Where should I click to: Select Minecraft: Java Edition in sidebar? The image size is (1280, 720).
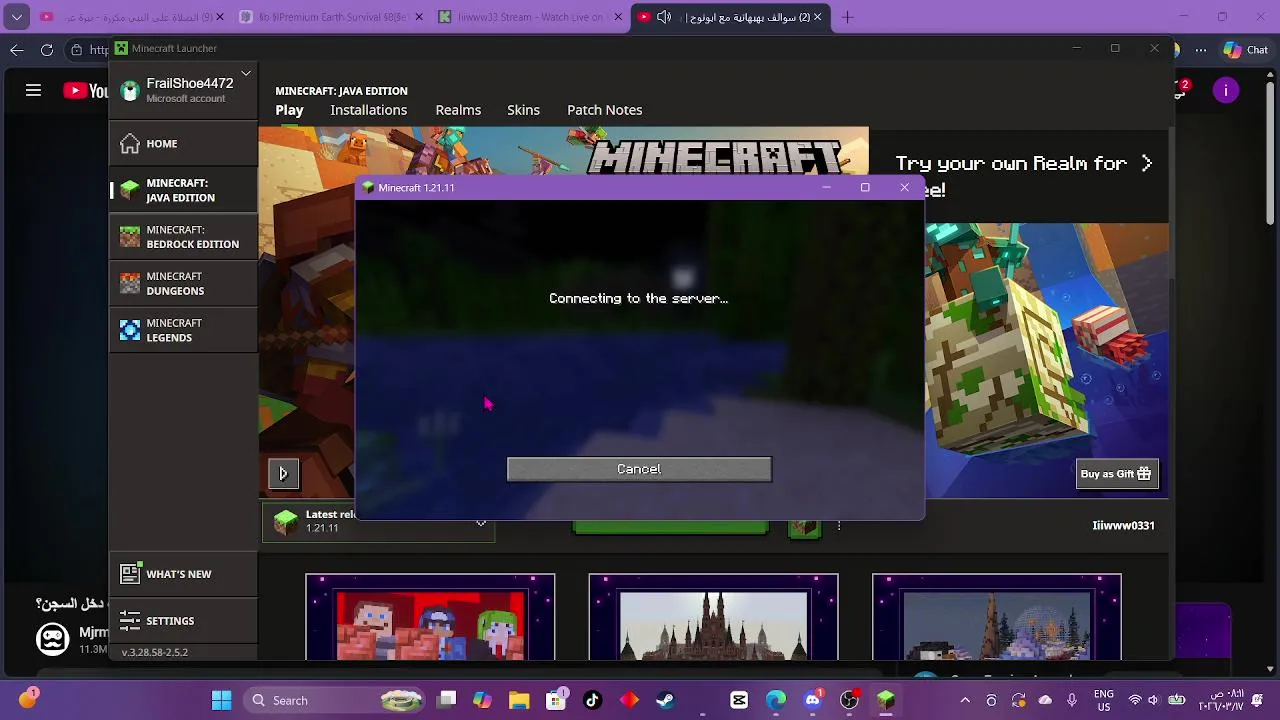pos(183,190)
